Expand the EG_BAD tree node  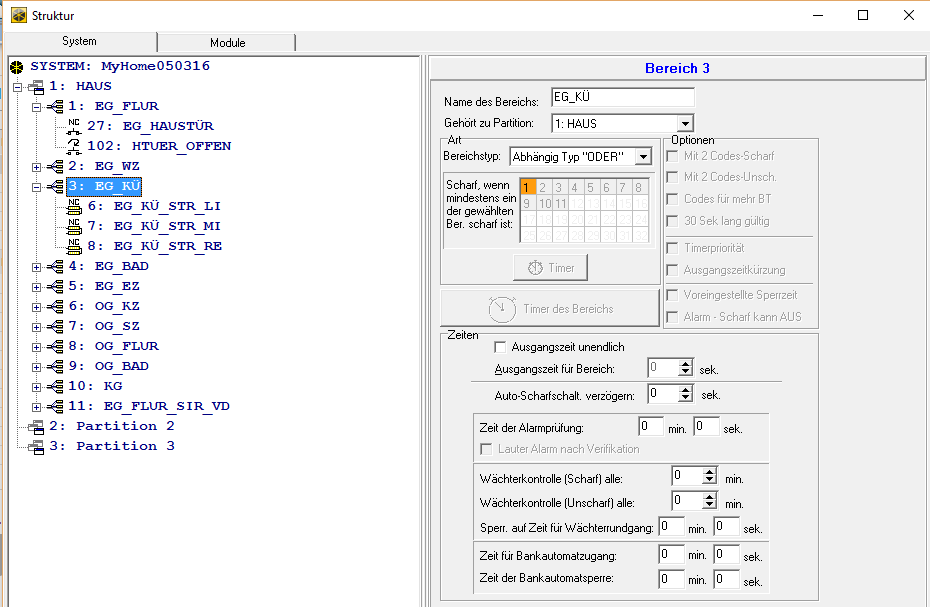tap(37, 266)
